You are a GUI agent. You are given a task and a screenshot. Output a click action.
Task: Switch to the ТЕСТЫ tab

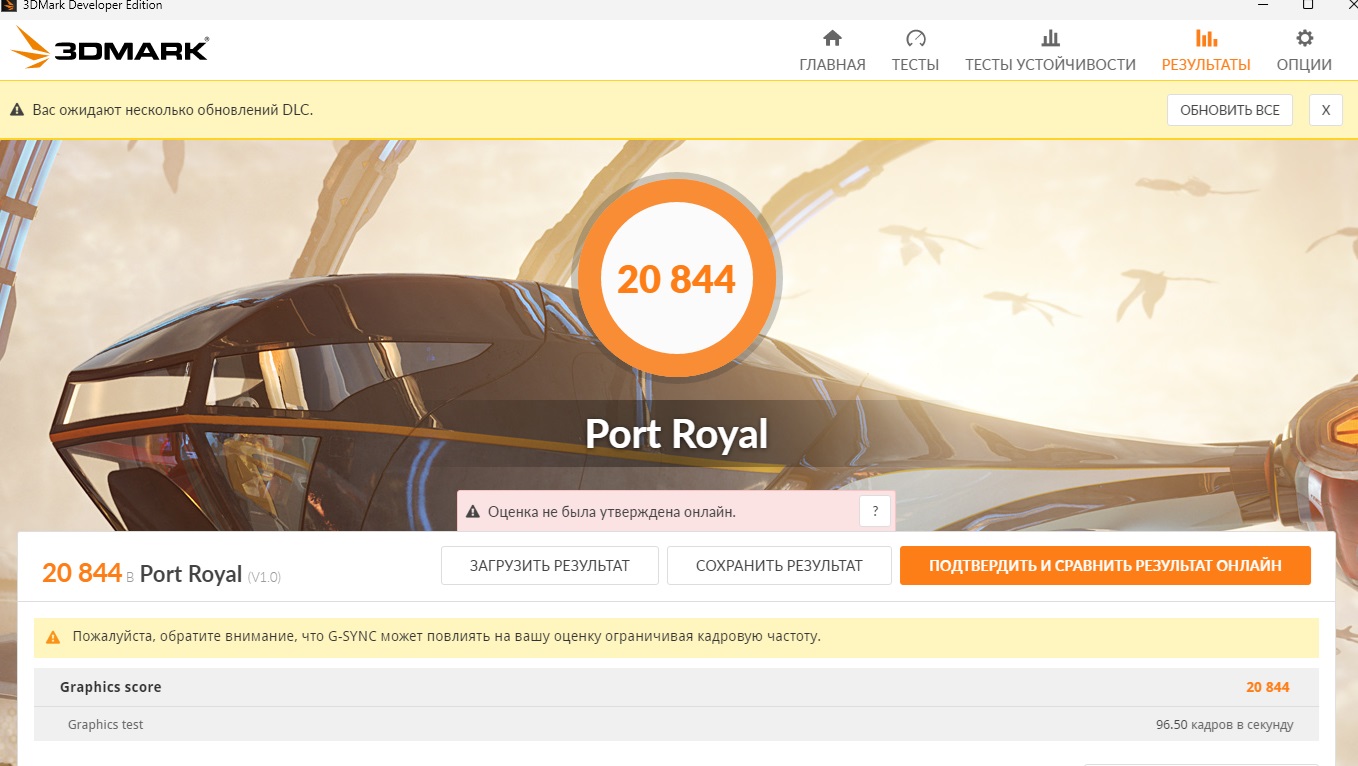click(x=915, y=51)
